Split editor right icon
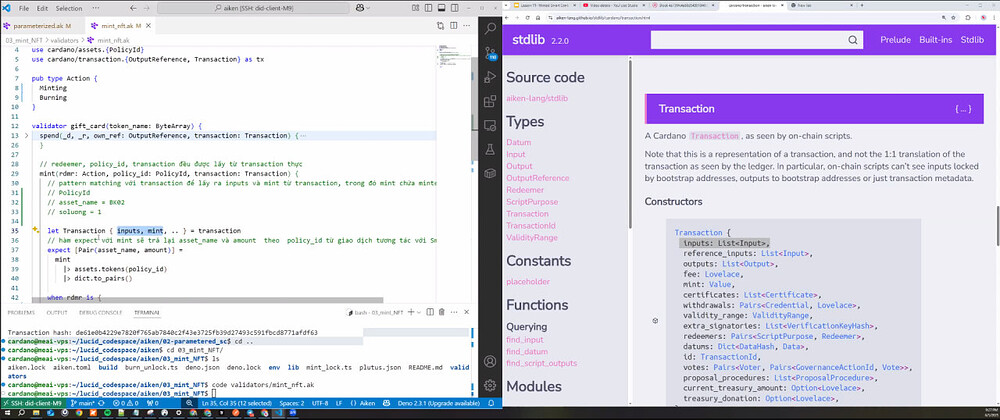1000x420 pixels. pyautogui.click(x=452, y=26)
